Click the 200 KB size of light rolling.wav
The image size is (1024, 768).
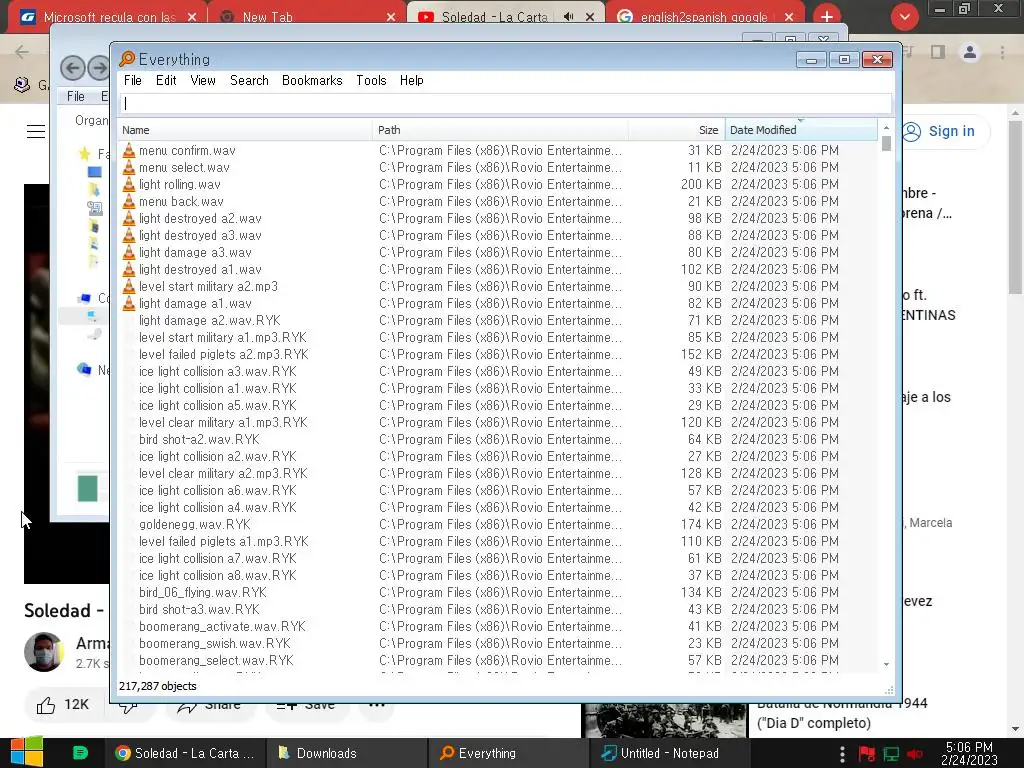pyautogui.click(x=701, y=184)
